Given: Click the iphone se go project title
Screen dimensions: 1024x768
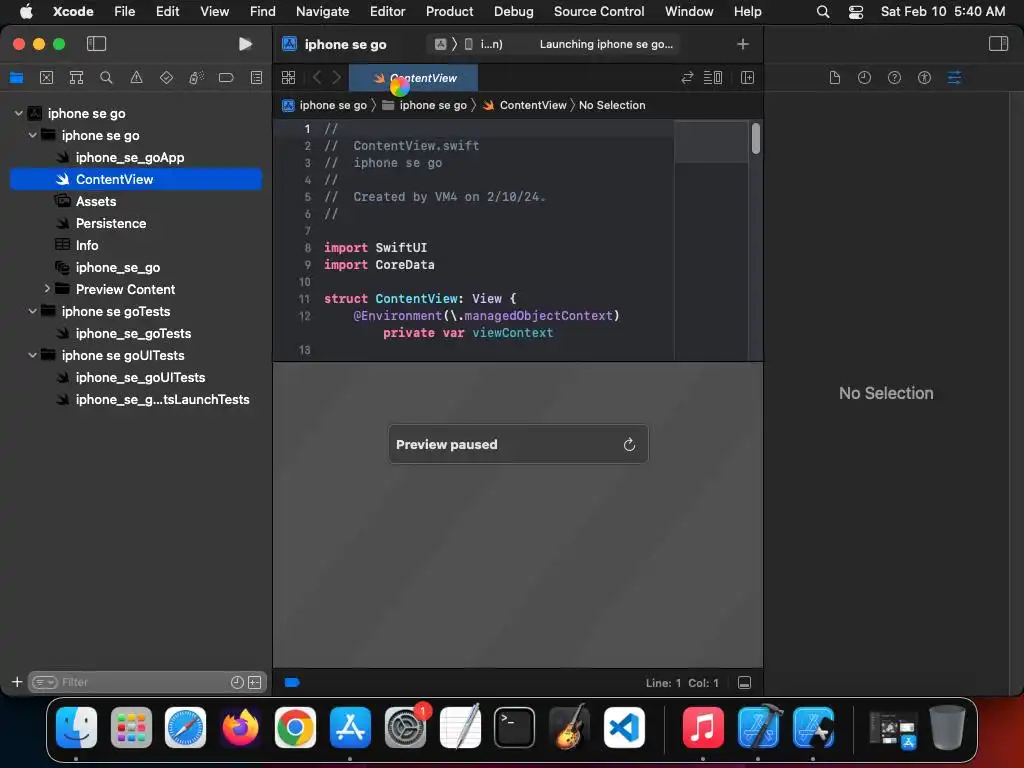Looking at the screenshot, I should [x=345, y=44].
